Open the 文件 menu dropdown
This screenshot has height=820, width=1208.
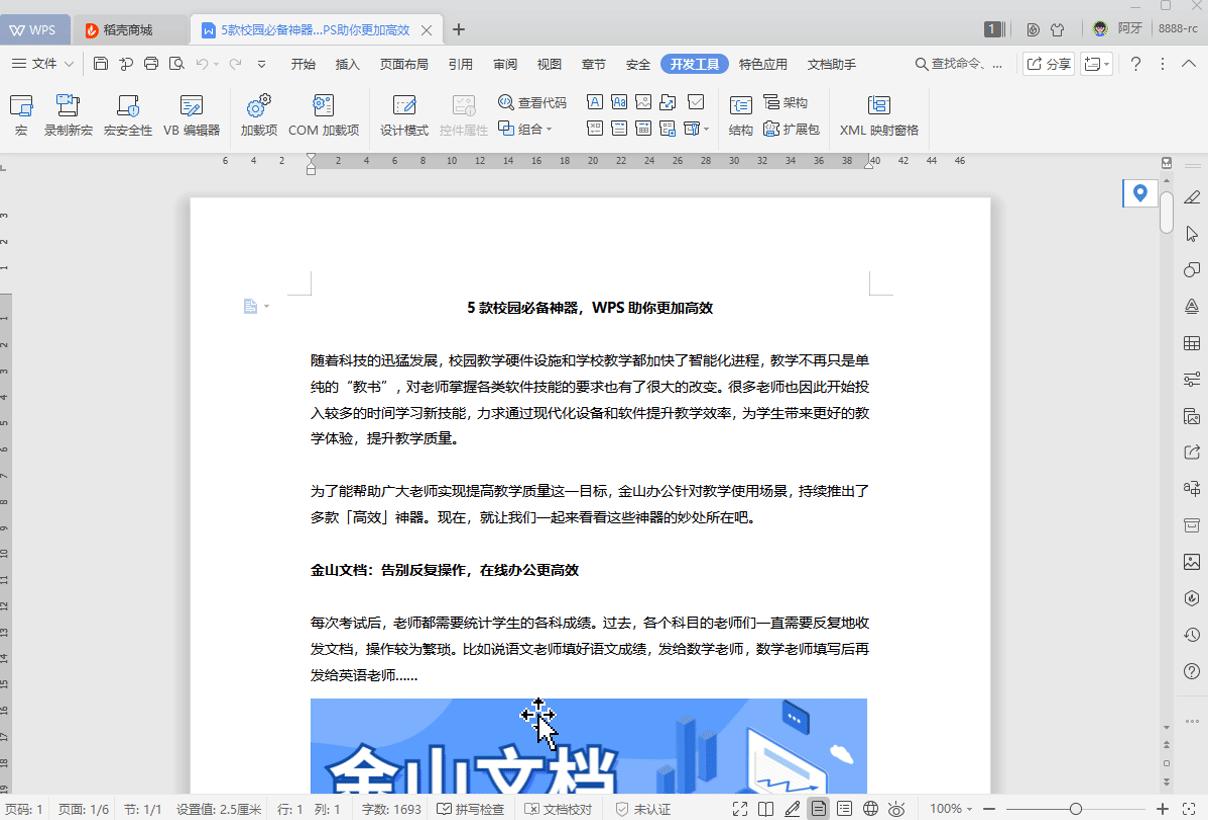coord(48,63)
